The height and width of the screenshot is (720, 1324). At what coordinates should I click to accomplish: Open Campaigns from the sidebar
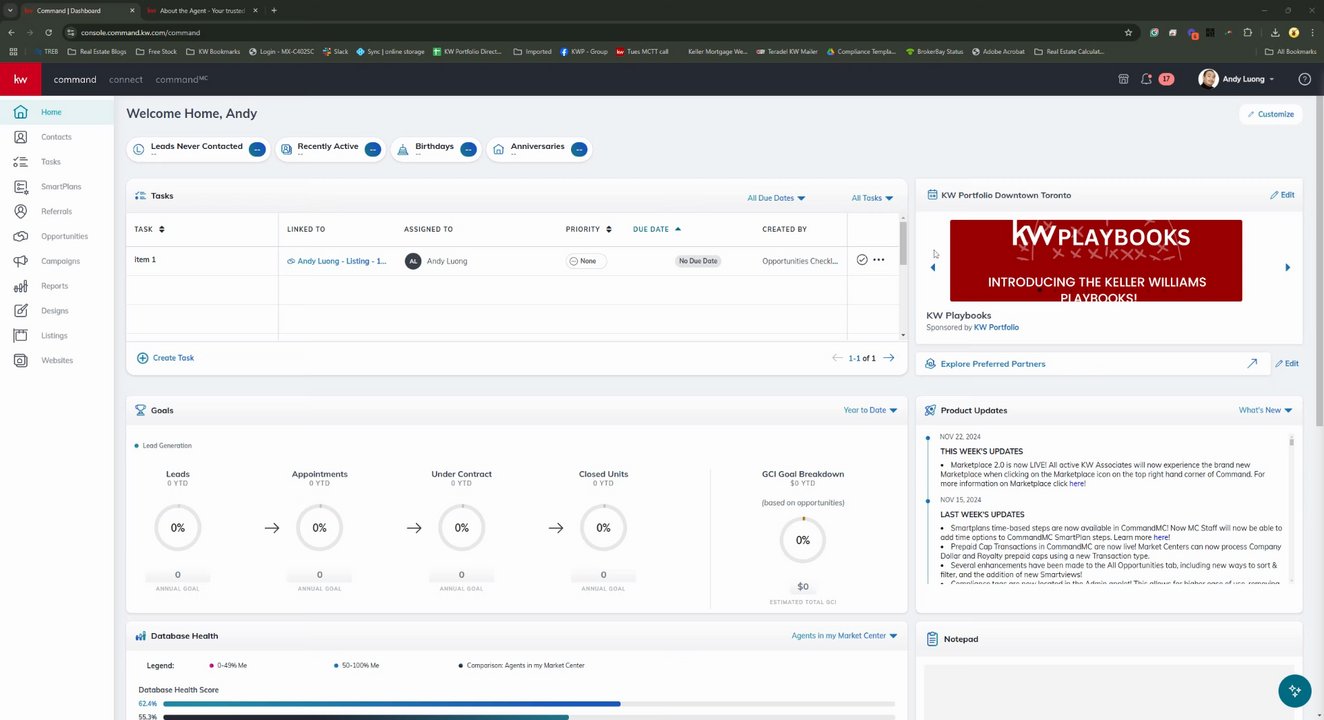click(x=60, y=261)
